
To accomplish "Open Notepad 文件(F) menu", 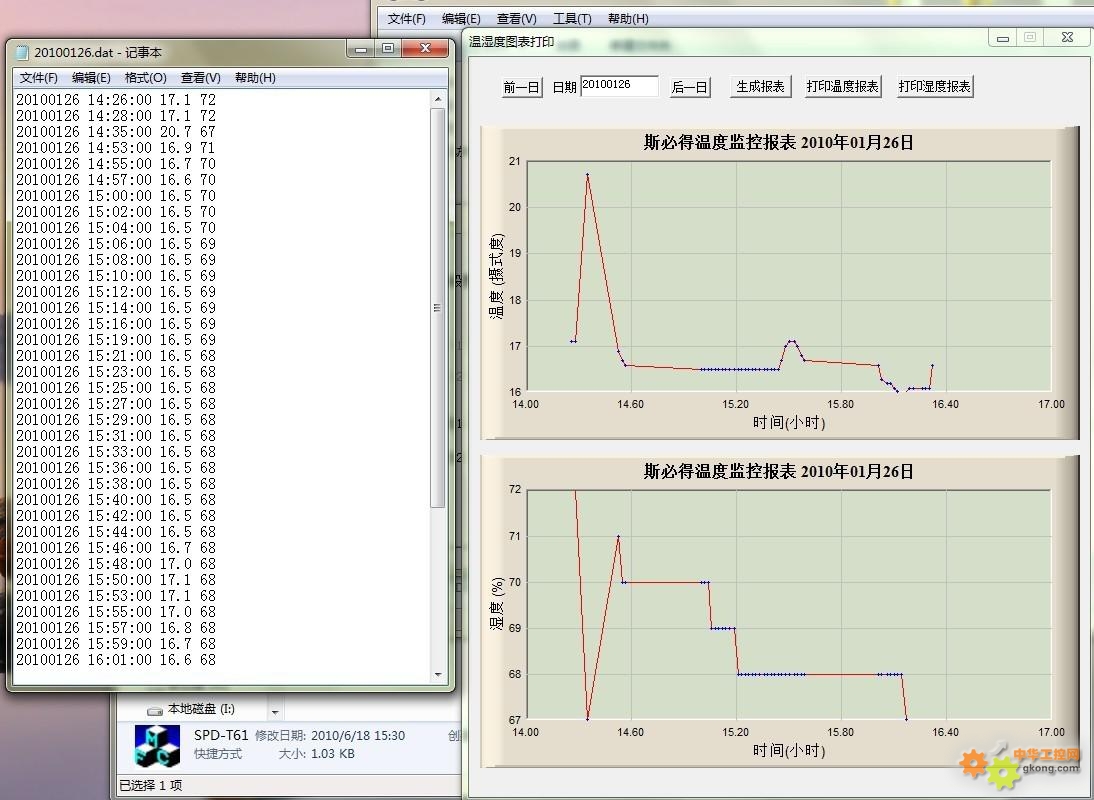I will pos(38,77).
